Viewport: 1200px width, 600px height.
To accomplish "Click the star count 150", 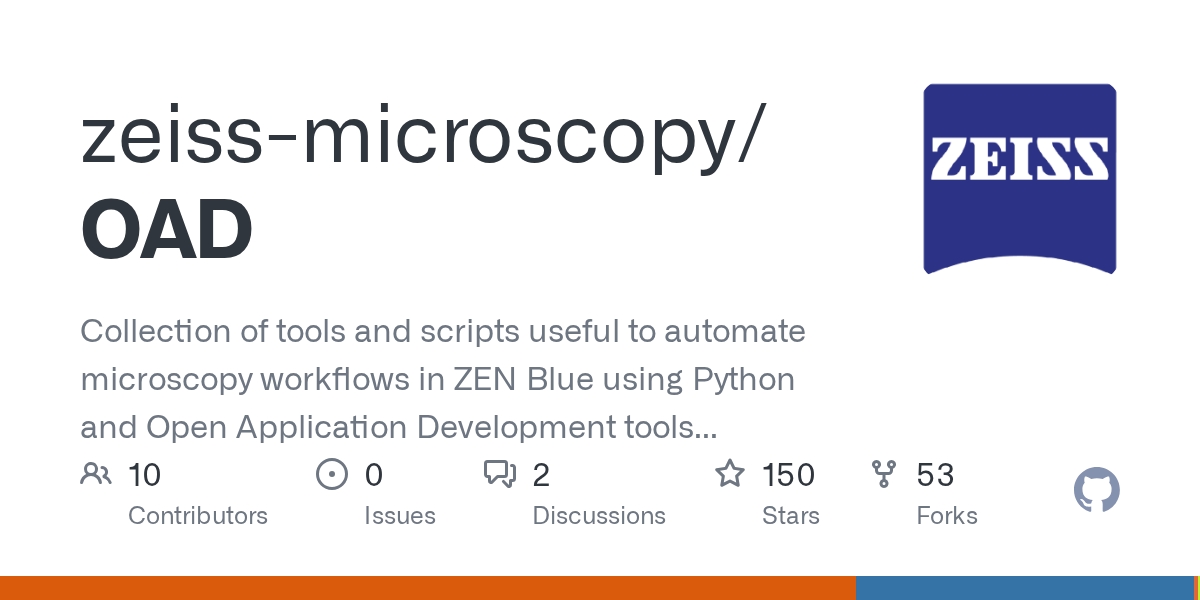I will coord(788,474).
